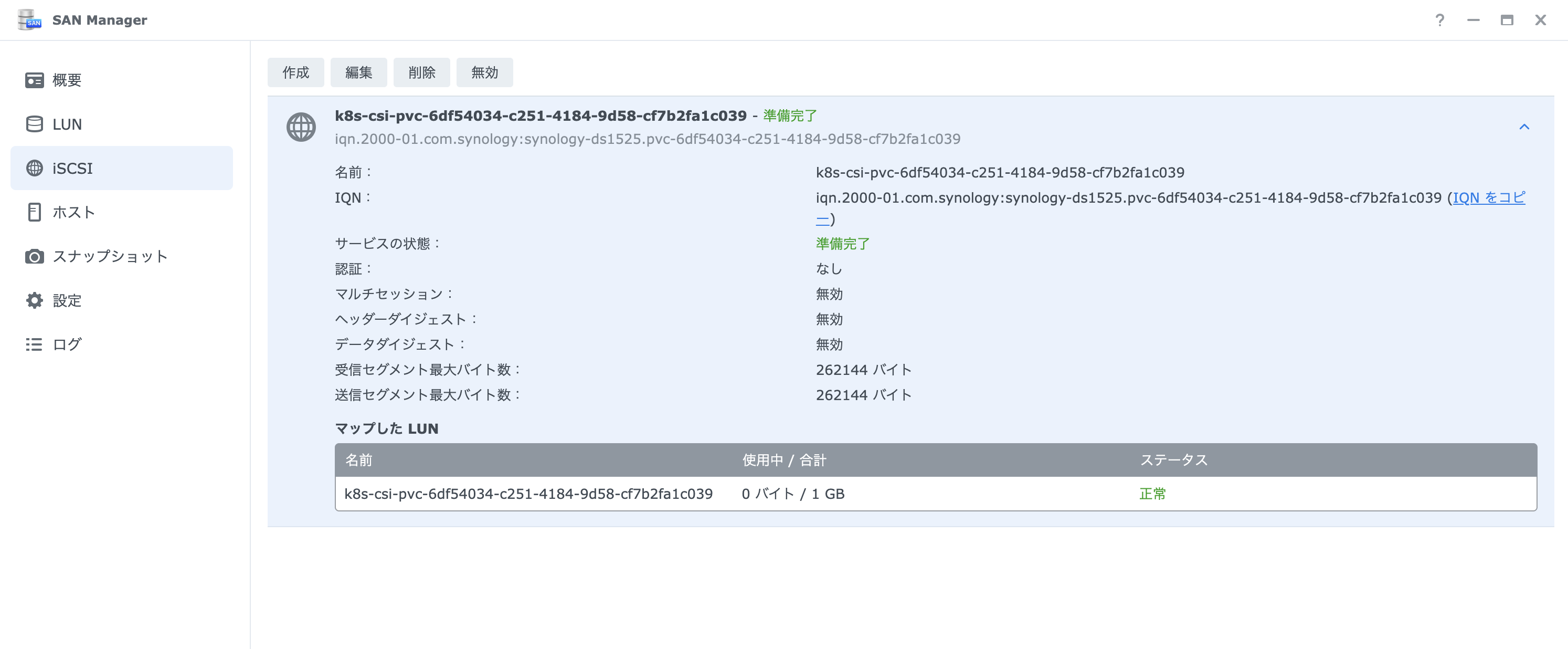Click the ログ list icon in the sidebar
The width and height of the screenshot is (1568, 649).
tap(34, 344)
